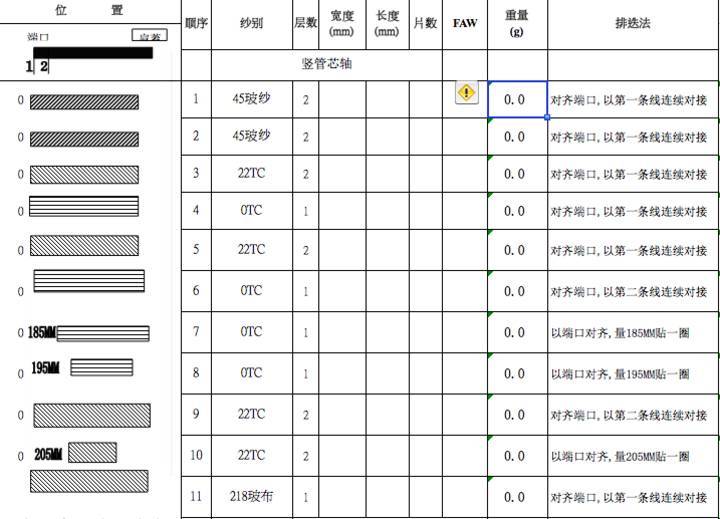Screen dimensions: 720x519
Task: Select the hatched shape beside row 1
Action: [84, 102]
